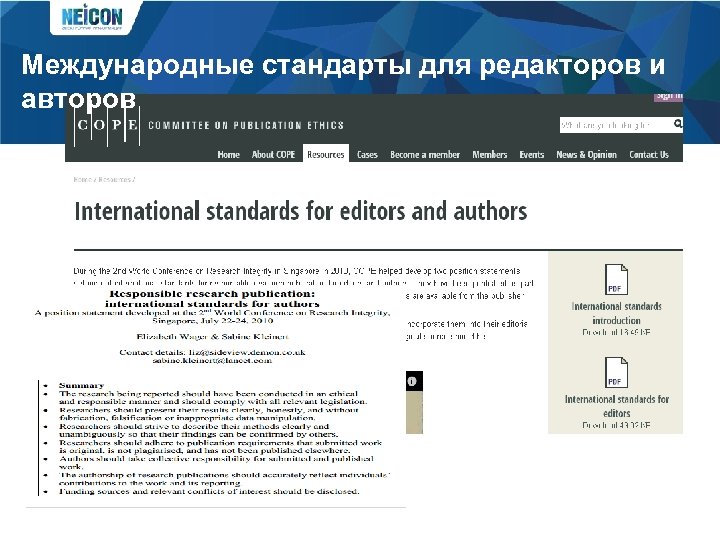Viewport: 720px width, 540px height.
Task: Open News & Opinion menu item
Action: coord(586,155)
